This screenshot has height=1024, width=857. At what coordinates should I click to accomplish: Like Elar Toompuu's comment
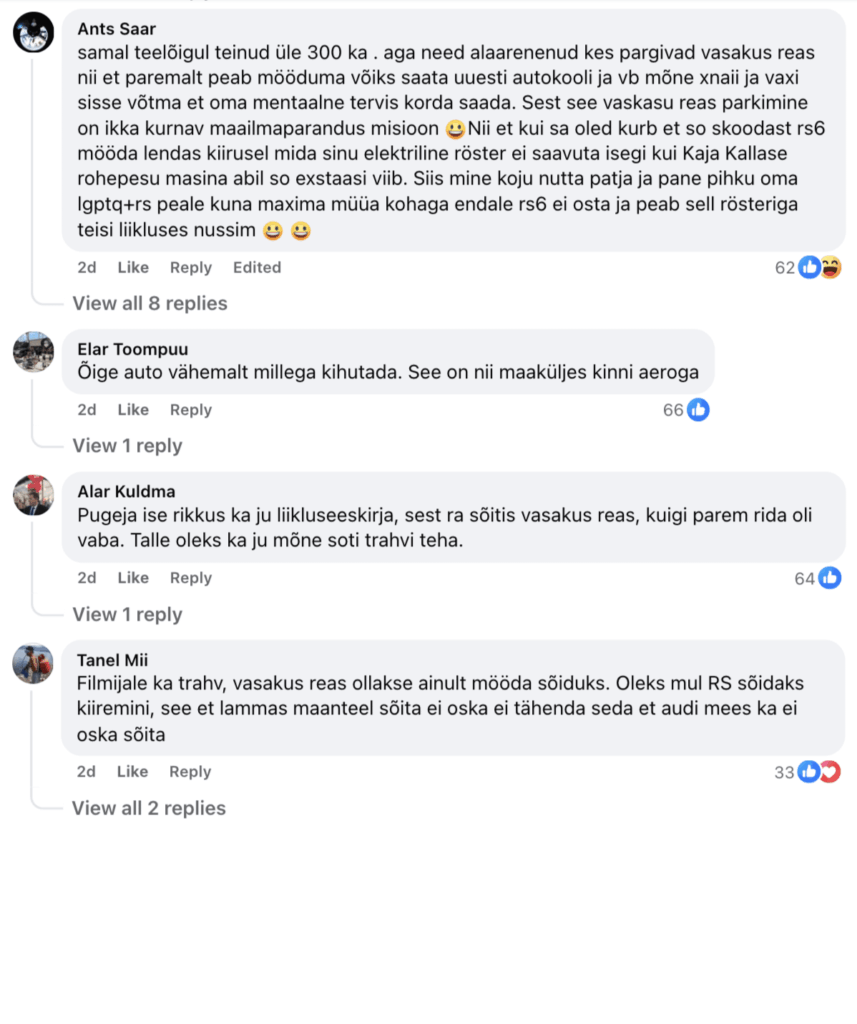click(133, 409)
